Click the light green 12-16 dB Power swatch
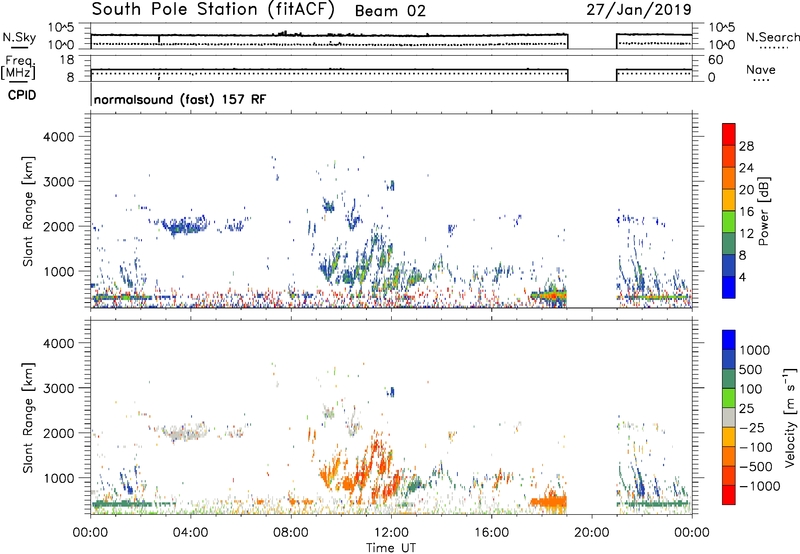 click(729, 221)
